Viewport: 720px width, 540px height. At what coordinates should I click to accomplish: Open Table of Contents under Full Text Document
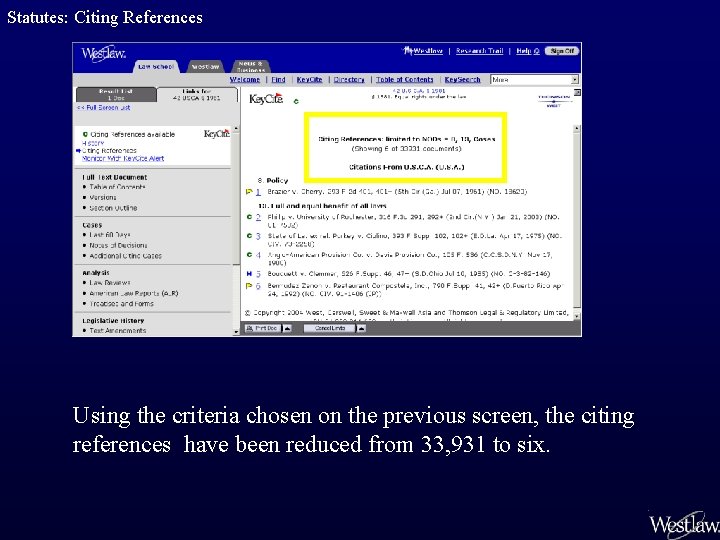pyautogui.click(x=118, y=187)
